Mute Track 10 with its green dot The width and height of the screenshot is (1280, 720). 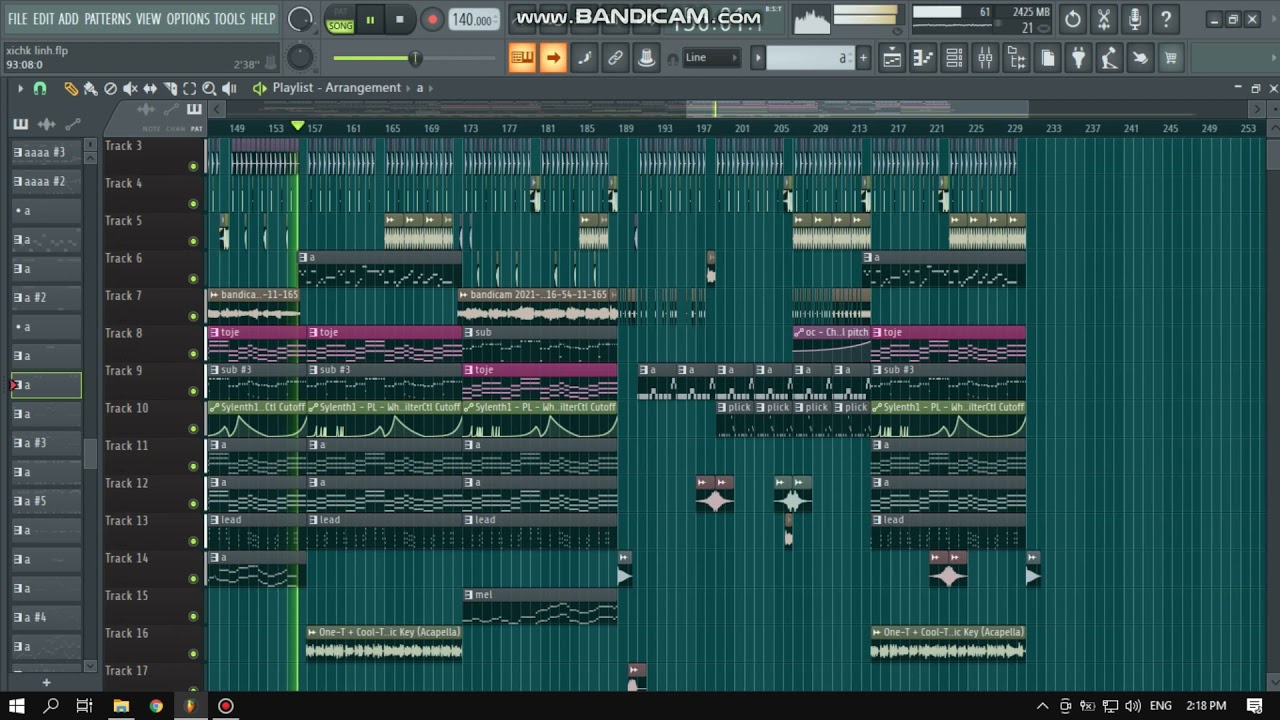click(193, 428)
